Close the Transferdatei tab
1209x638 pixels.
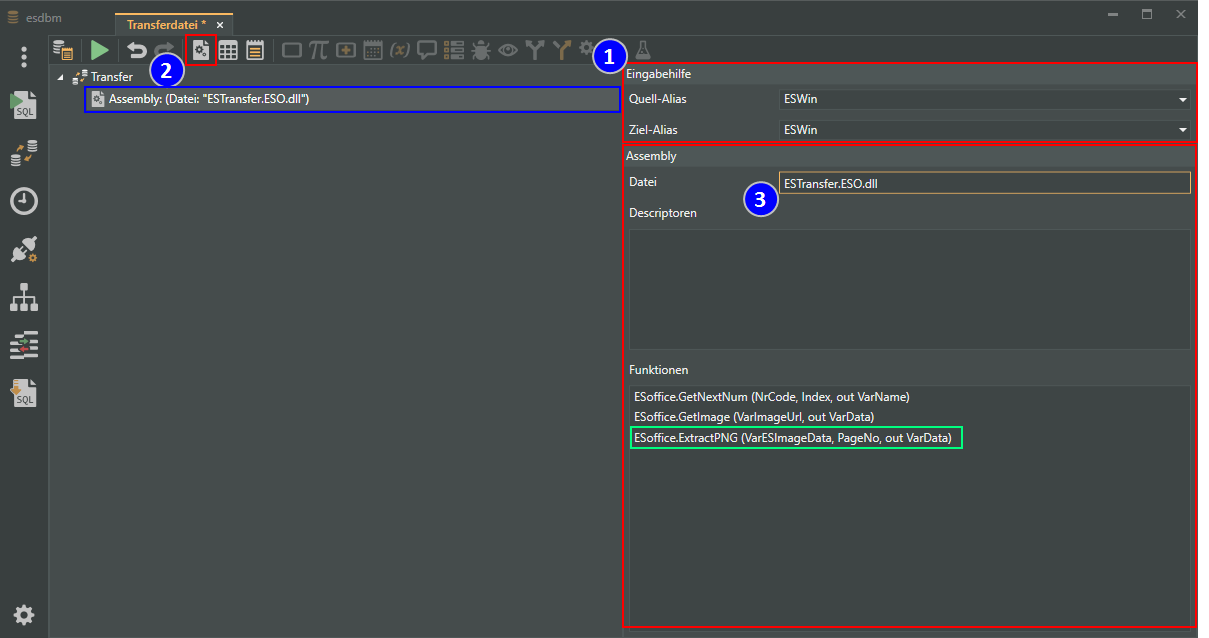coord(220,24)
